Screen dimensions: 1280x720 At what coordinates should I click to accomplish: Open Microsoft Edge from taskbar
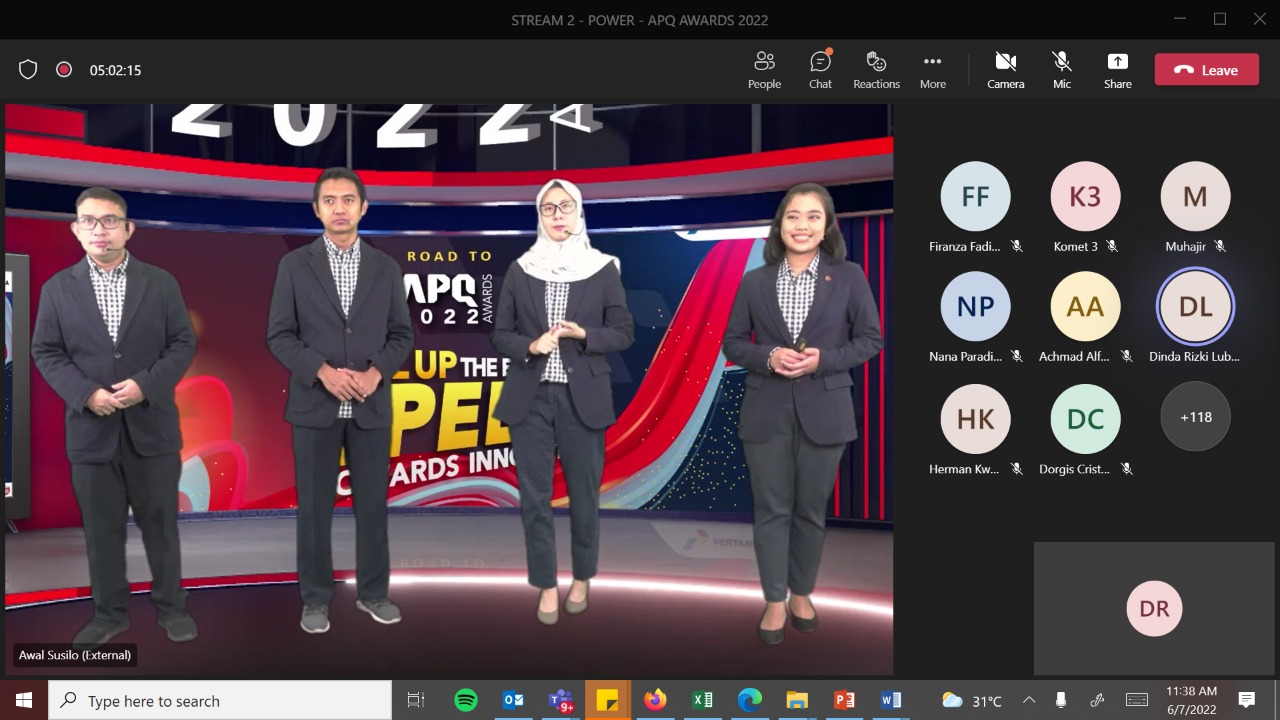coord(750,700)
